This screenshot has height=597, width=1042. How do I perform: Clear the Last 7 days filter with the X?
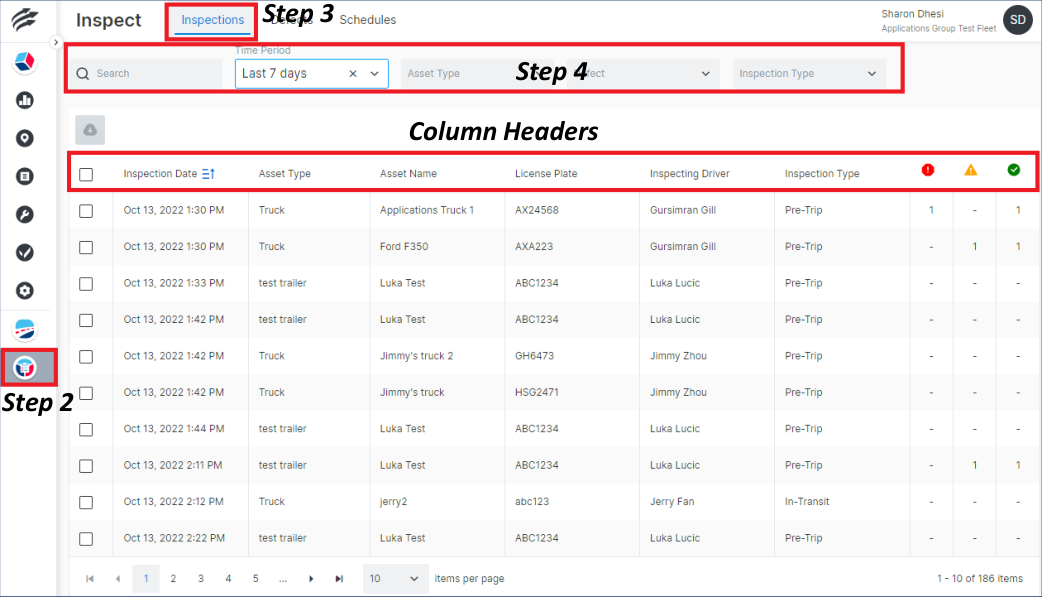pyautogui.click(x=354, y=73)
